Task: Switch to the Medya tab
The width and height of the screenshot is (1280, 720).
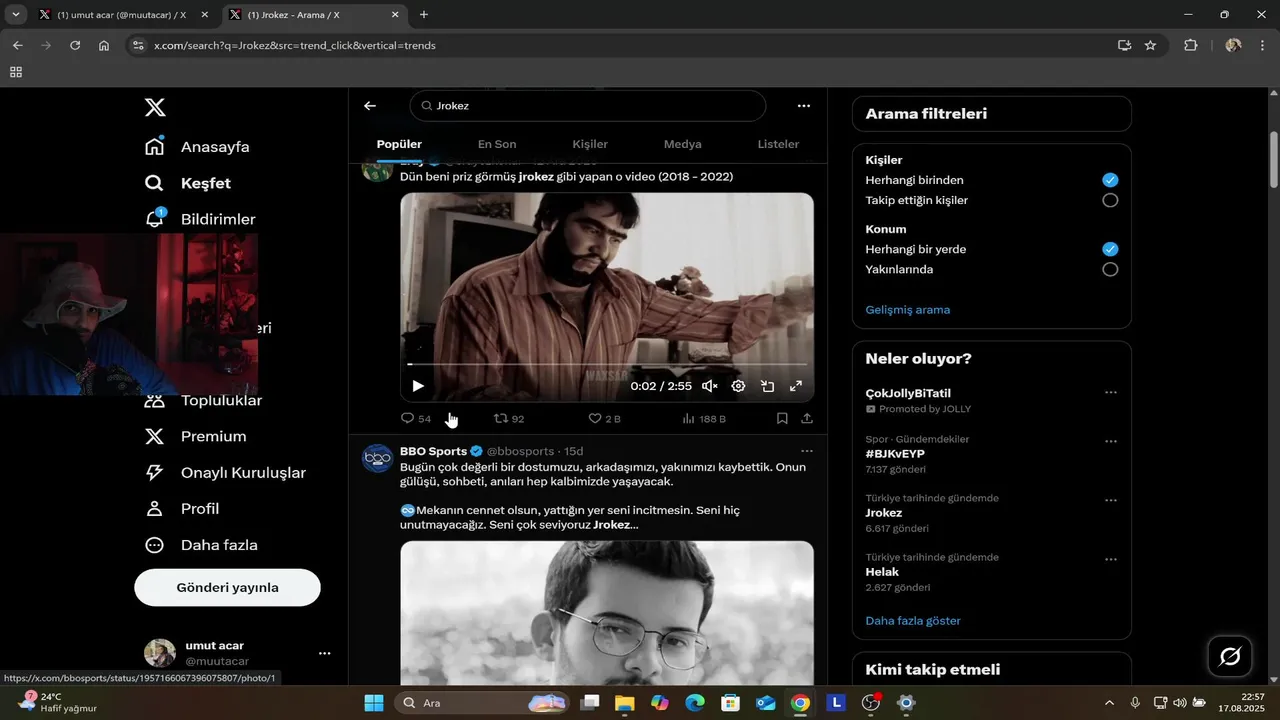Action: pyautogui.click(x=683, y=144)
